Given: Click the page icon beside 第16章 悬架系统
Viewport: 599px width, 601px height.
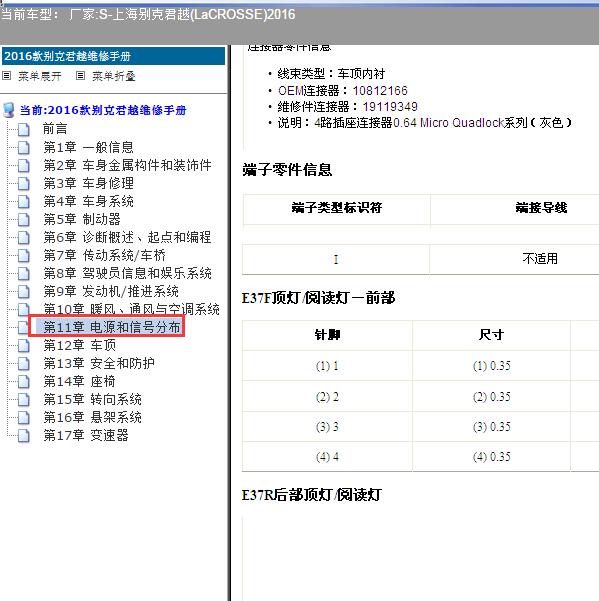Looking at the screenshot, I should (x=24, y=417).
